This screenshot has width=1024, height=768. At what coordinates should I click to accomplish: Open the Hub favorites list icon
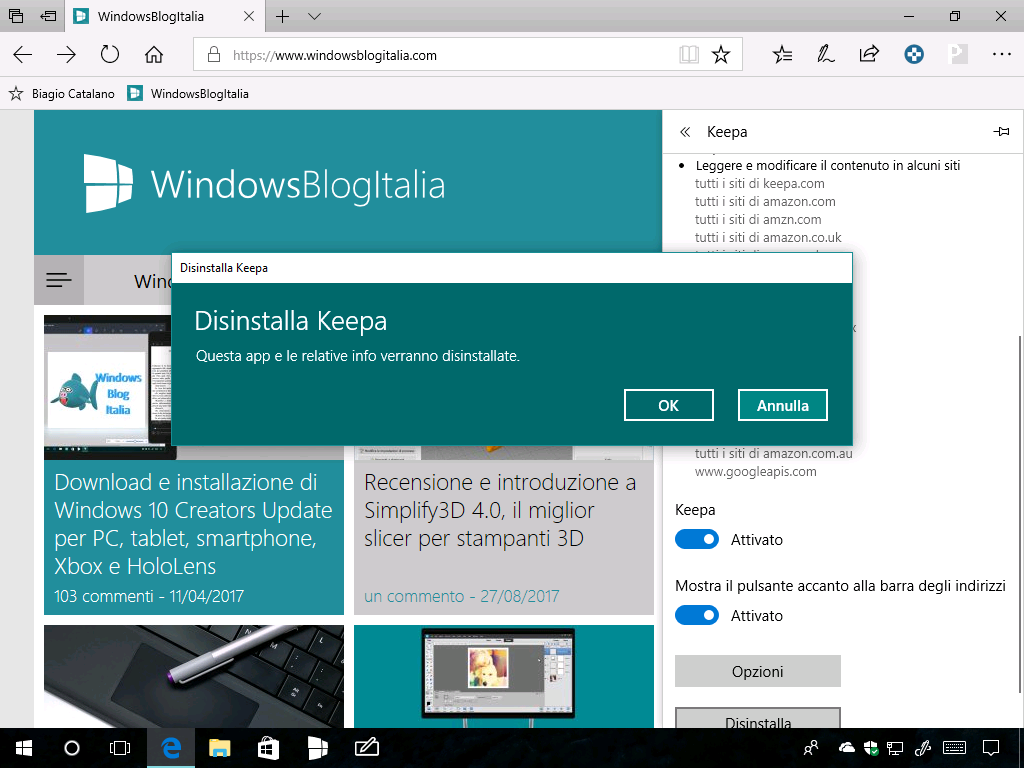tap(782, 55)
